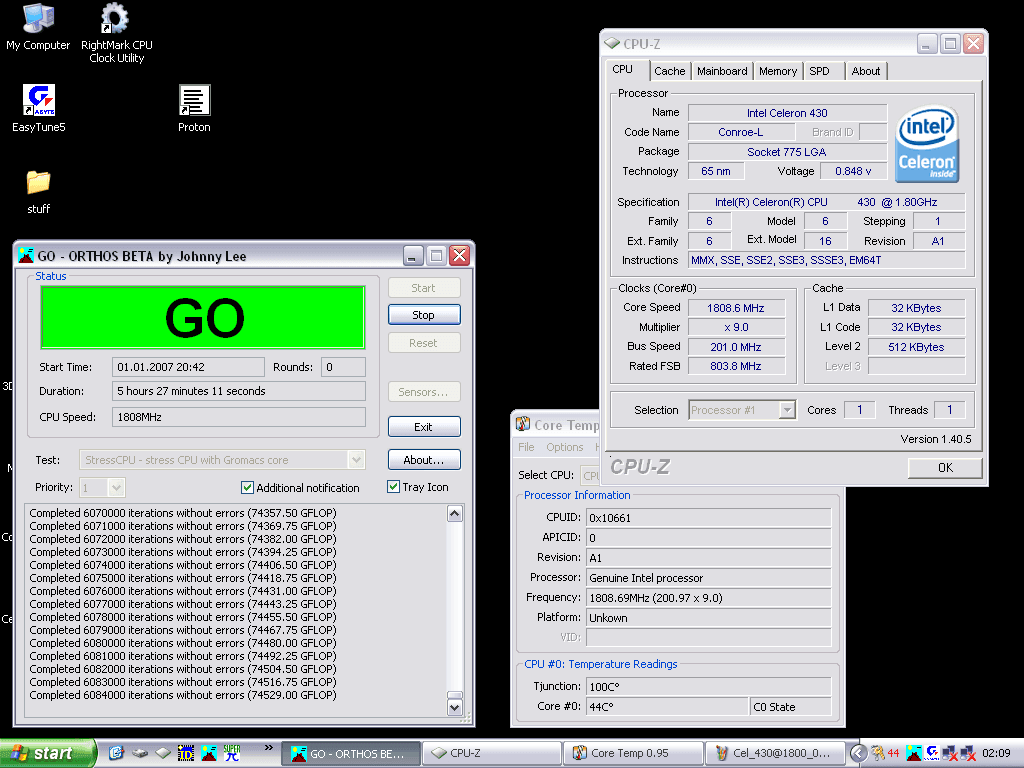
Task: Toggle the Additional notification checkbox
Action: (247, 487)
